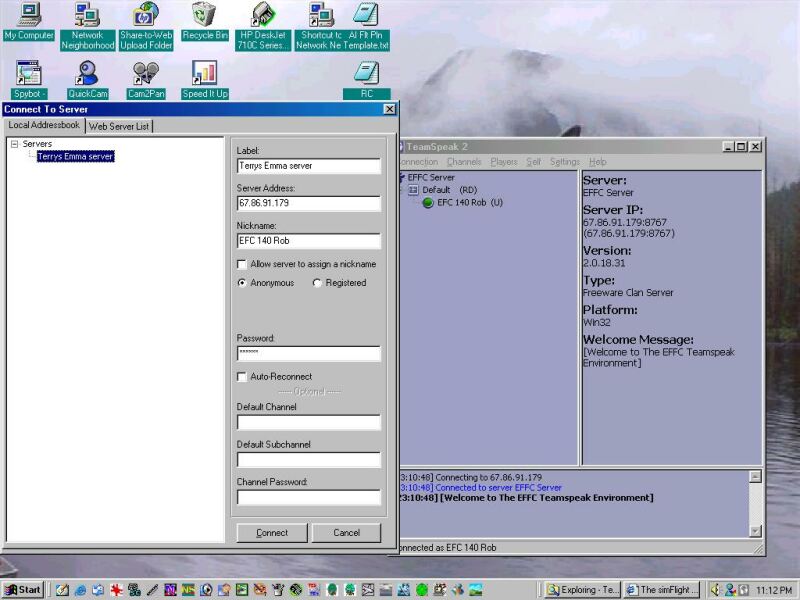Click the Cancel button

[x=346, y=533]
